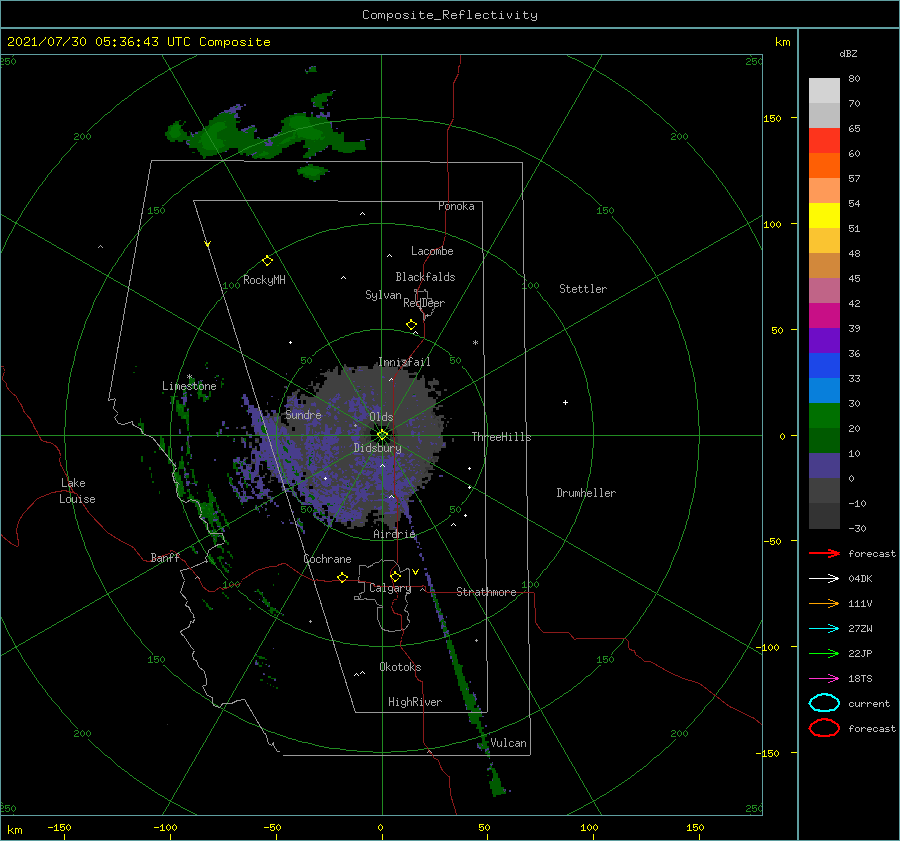Click the Drumheller label

tap(586, 493)
